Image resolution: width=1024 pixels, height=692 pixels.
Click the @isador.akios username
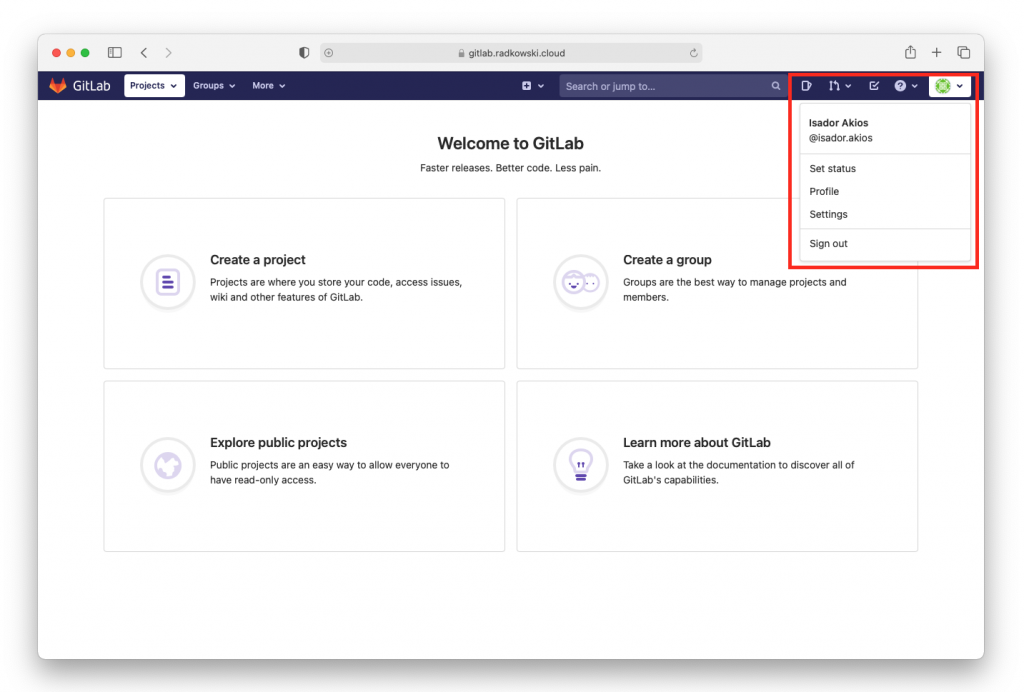click(840, 138)
